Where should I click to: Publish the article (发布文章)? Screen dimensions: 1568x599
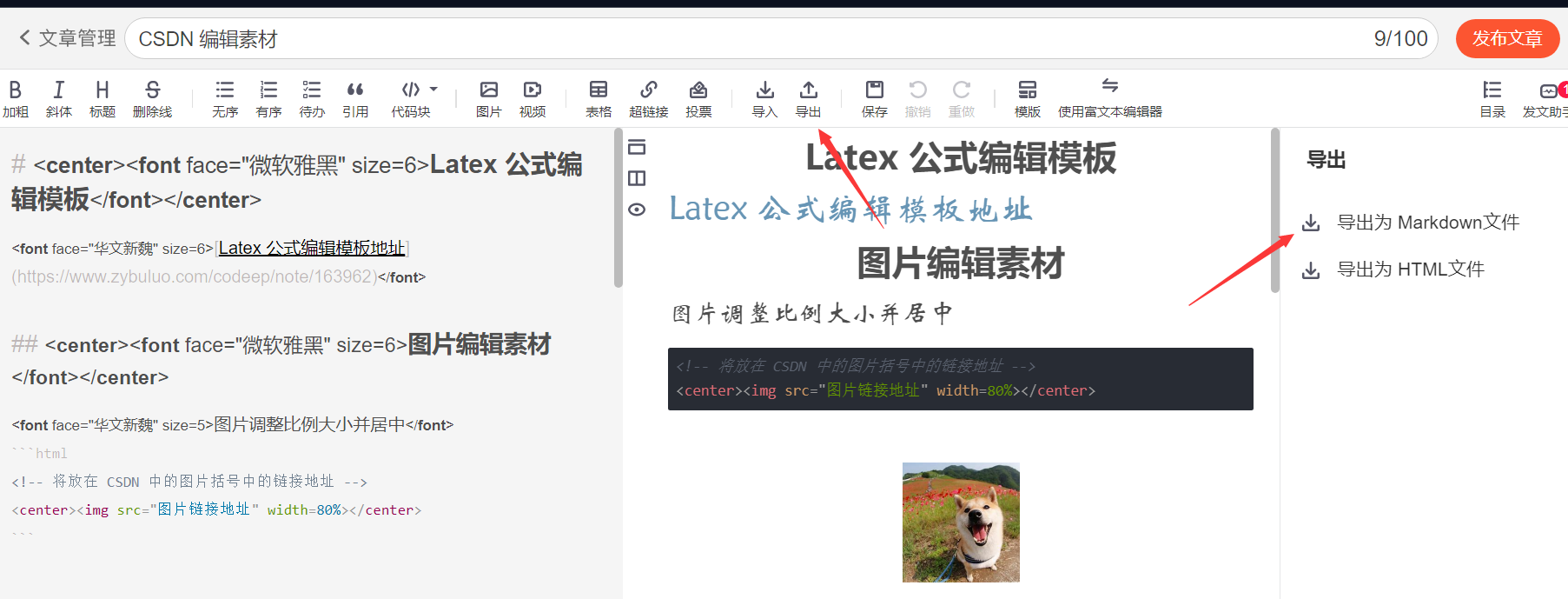tap(1507, 38)
